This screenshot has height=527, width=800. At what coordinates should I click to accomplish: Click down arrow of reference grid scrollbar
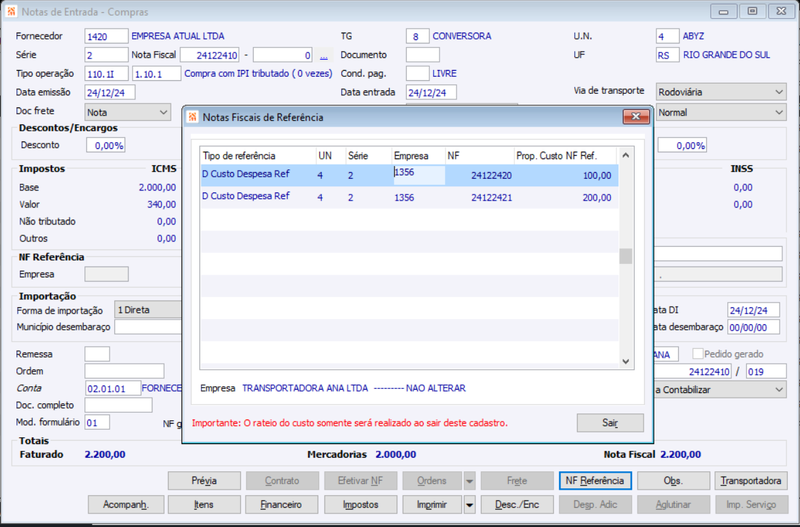click(x=626, y=361)
